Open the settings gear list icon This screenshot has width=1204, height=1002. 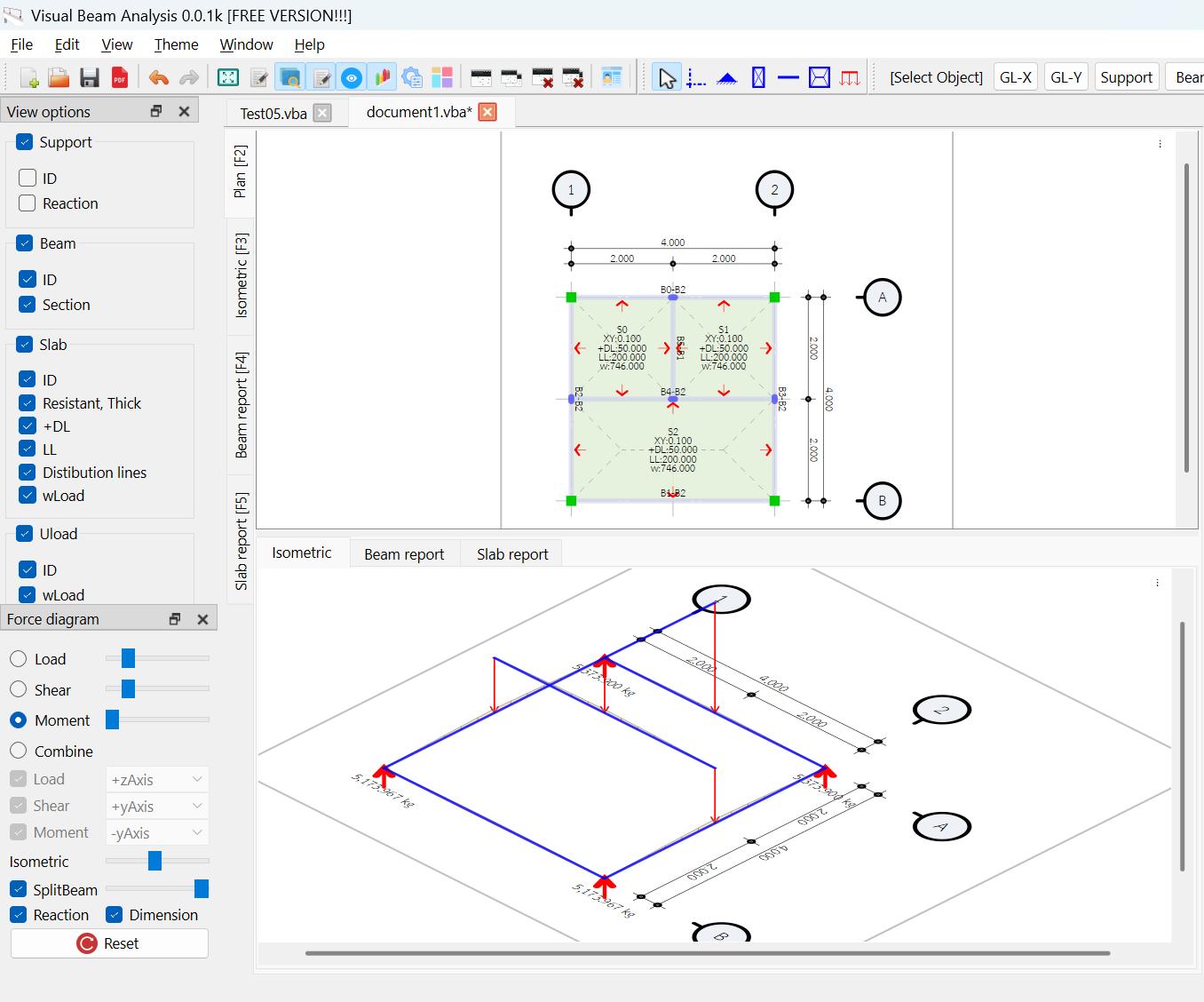click(x=412, y=78)
